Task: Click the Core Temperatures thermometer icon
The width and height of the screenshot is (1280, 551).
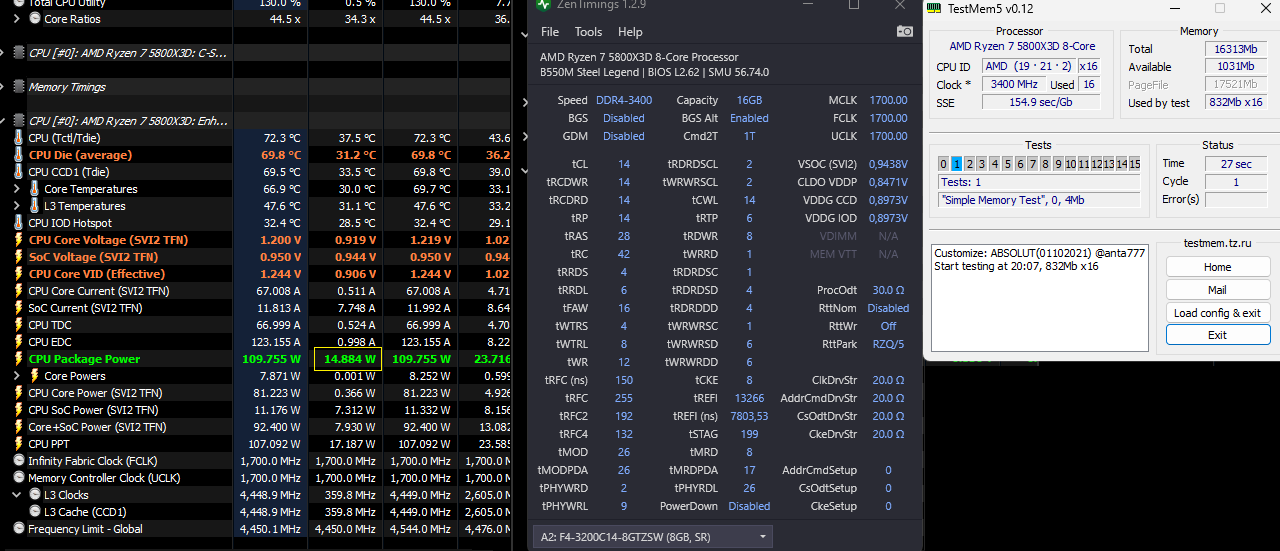Action: (35, 189)
